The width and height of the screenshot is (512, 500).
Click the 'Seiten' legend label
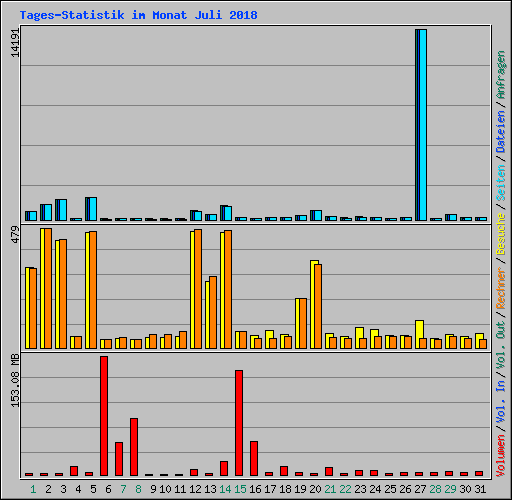(x=501, y=183)
